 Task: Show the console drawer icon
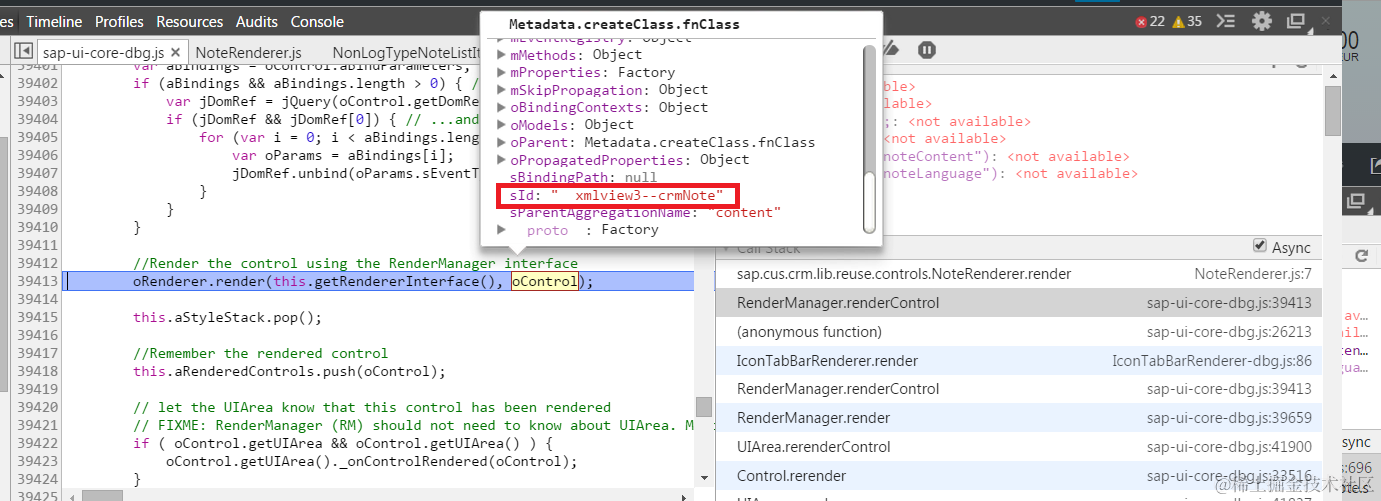1225,21
